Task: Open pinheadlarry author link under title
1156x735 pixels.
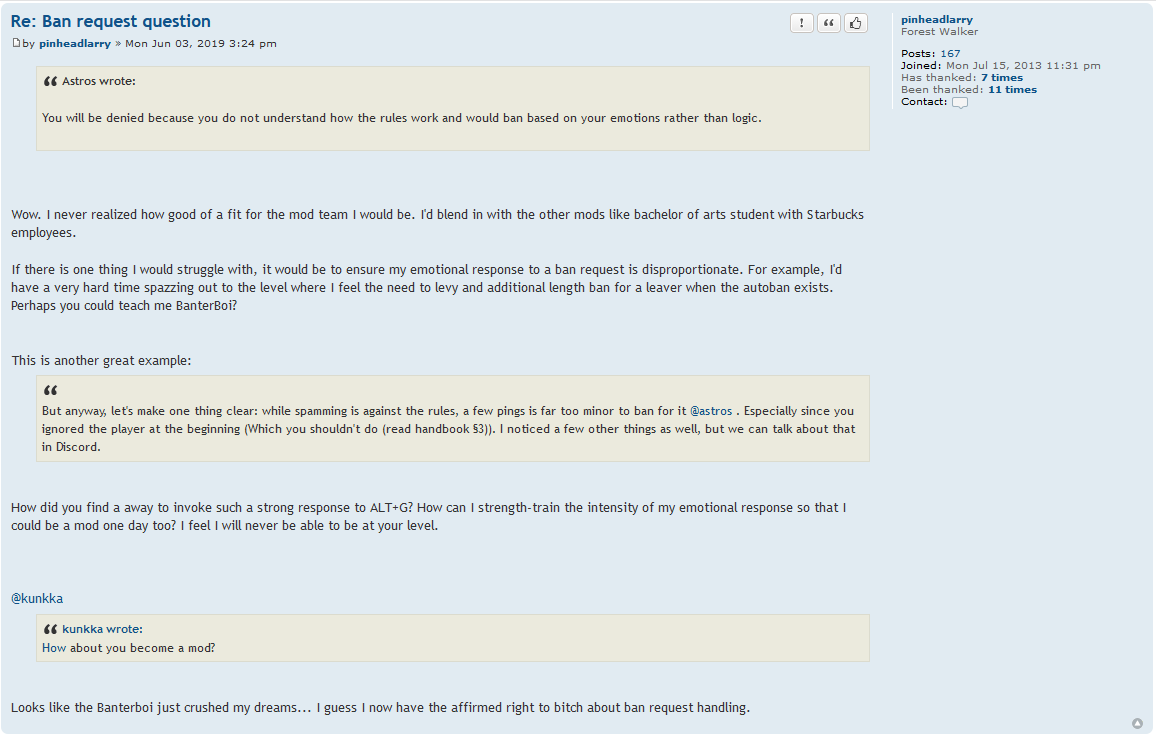Action: pyautogui.click(x=75, y=44)
